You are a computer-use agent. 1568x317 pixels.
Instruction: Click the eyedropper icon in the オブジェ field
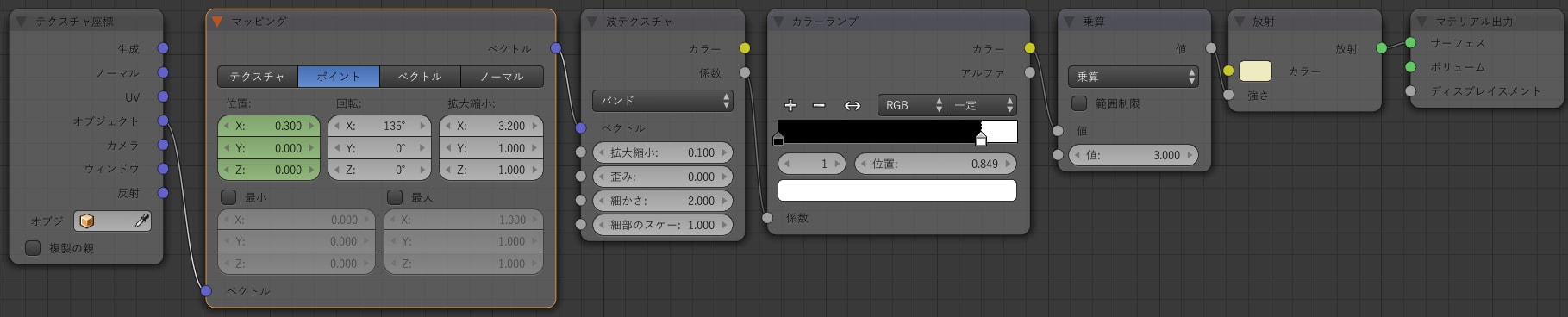[x=141, y=221]
